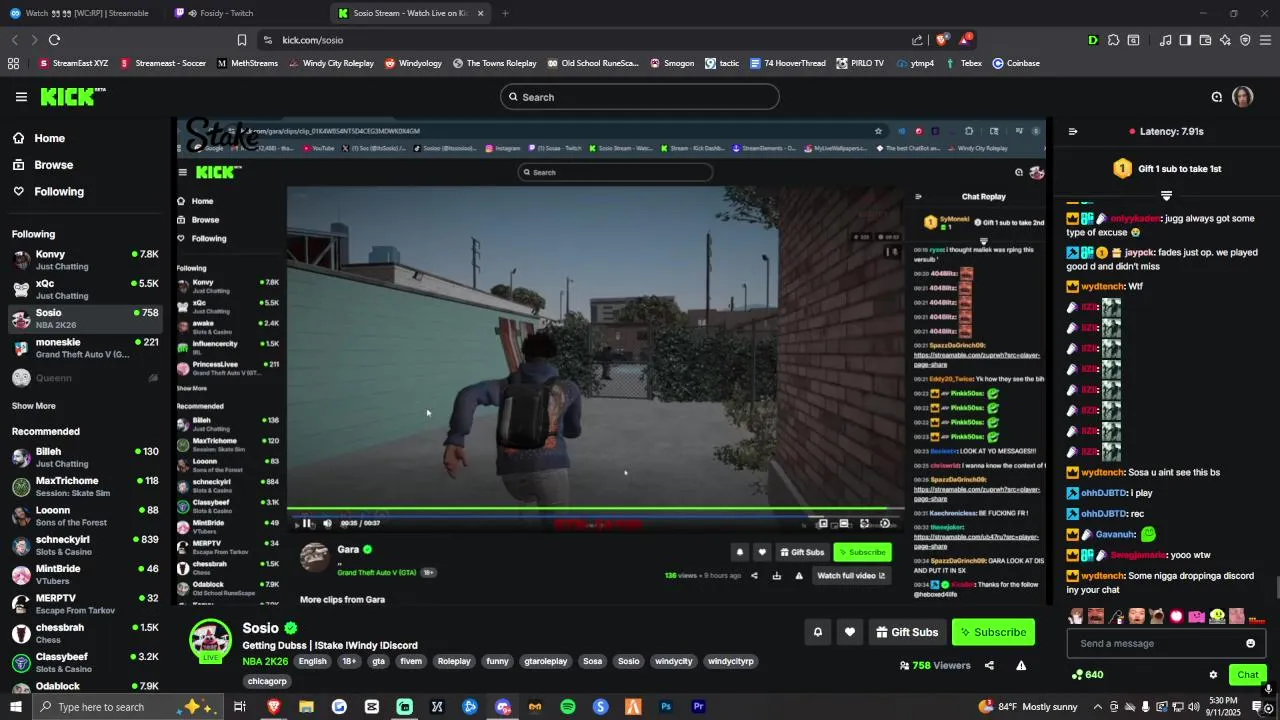Click the Kick logo
The image size is (1280, 720).
[72, 97]
